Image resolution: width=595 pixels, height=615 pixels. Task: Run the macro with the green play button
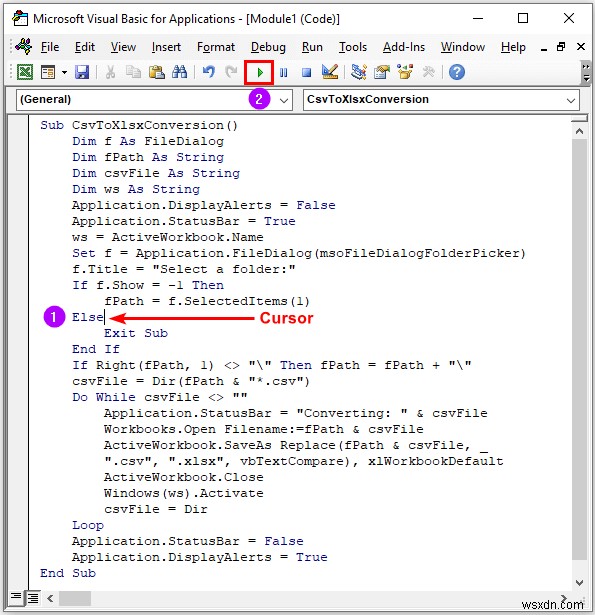pyautogui.click(x=259, y=73)
